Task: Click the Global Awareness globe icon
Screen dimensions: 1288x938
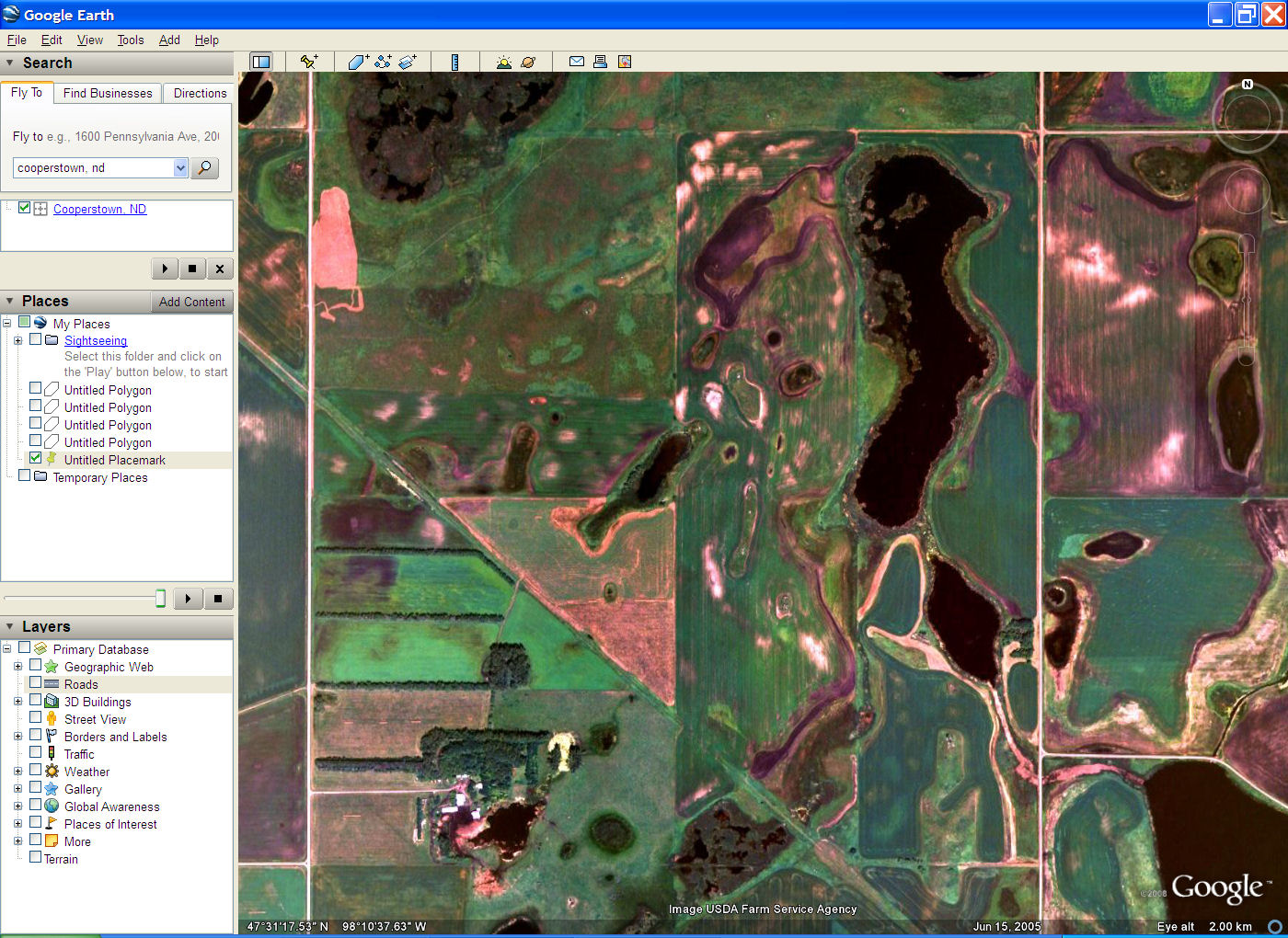Action: (52, 806)
